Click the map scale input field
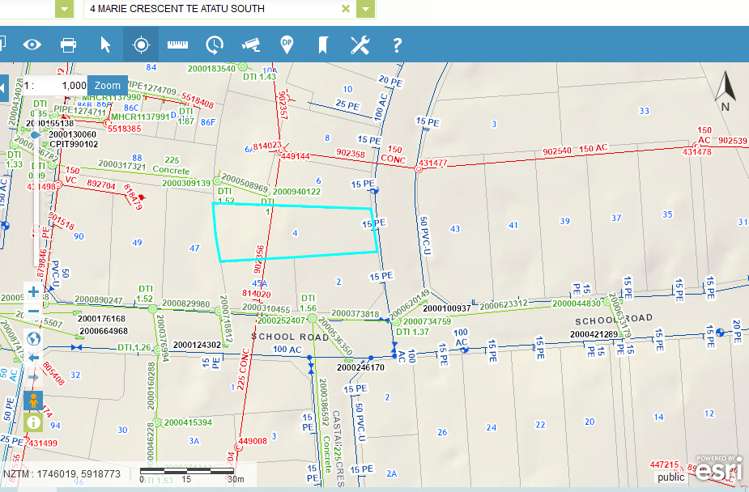 (62, 86)
